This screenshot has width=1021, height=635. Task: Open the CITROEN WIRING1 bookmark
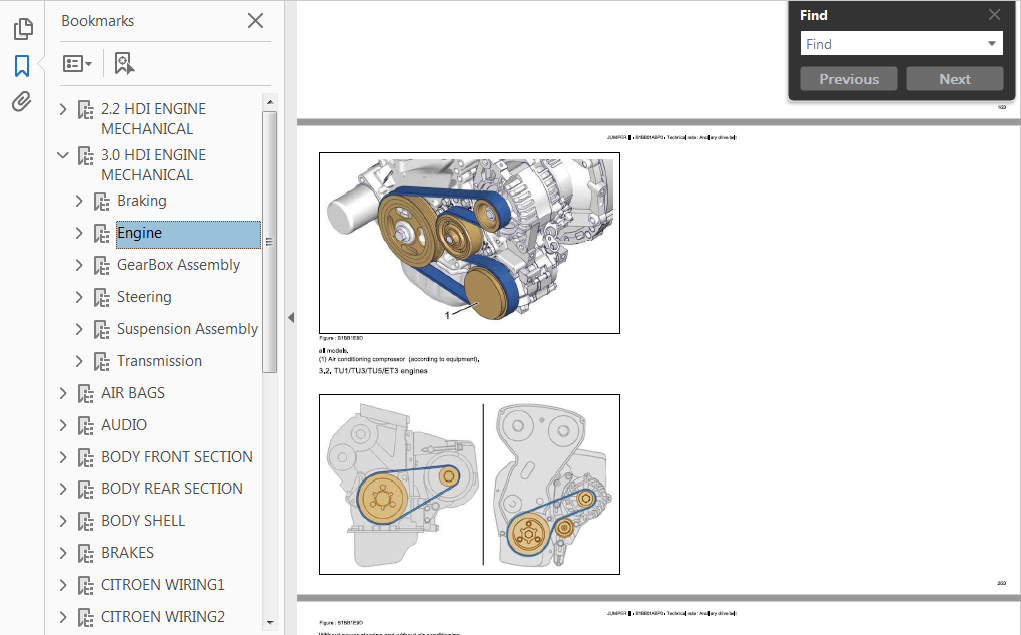pyautogui.click(x=162, y=585)
